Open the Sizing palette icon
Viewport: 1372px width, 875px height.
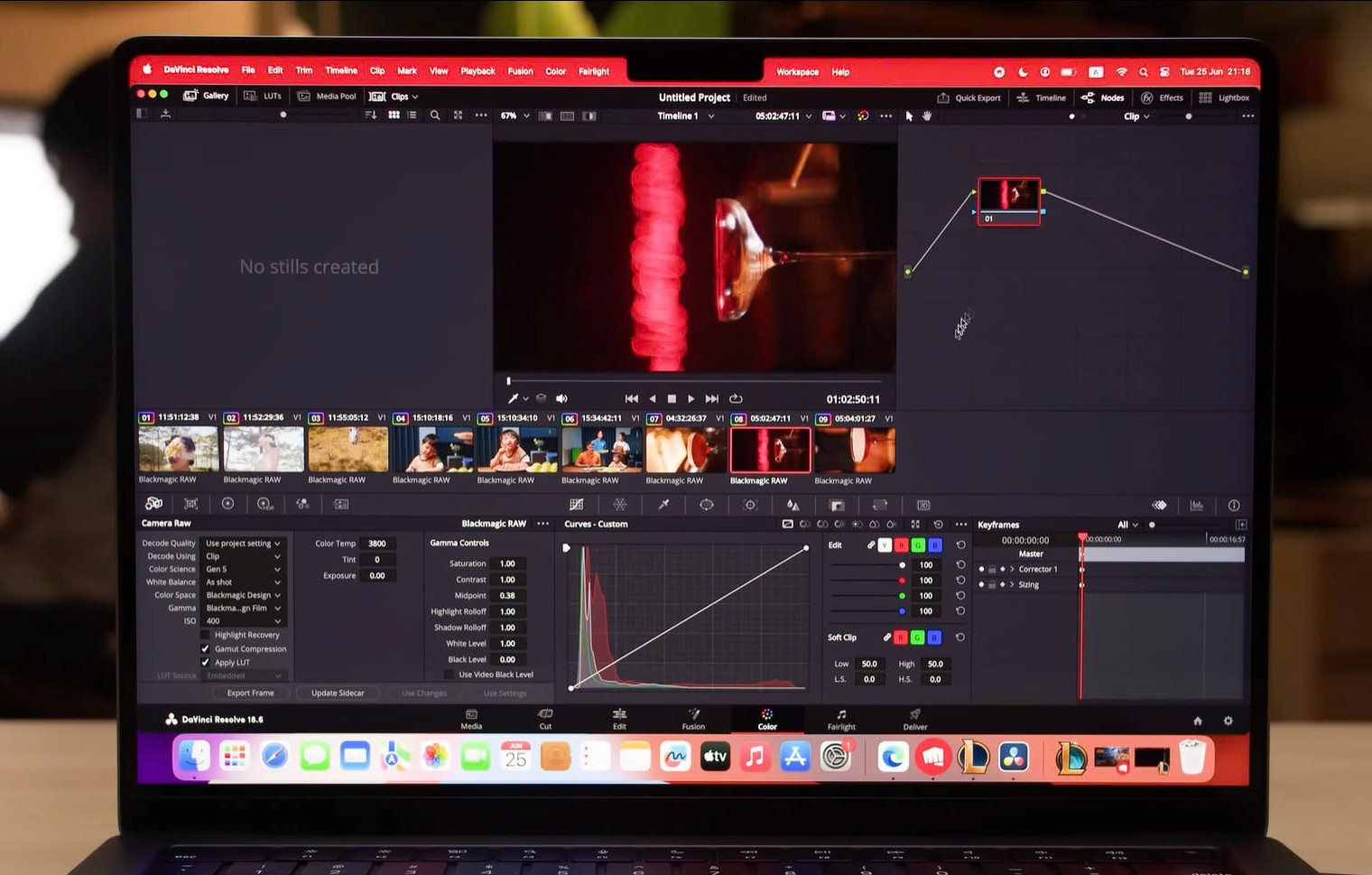[880, 505]
